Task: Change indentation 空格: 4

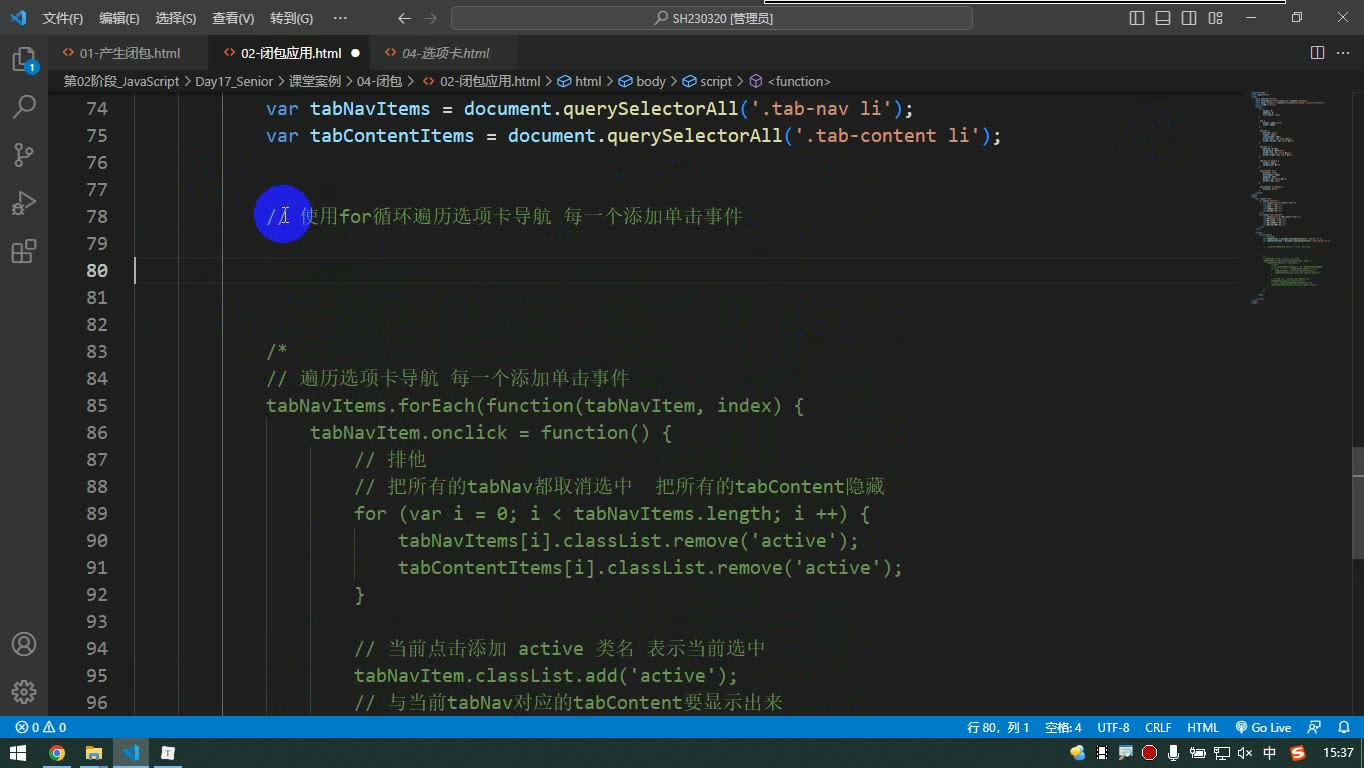Action: (1063, 727)
